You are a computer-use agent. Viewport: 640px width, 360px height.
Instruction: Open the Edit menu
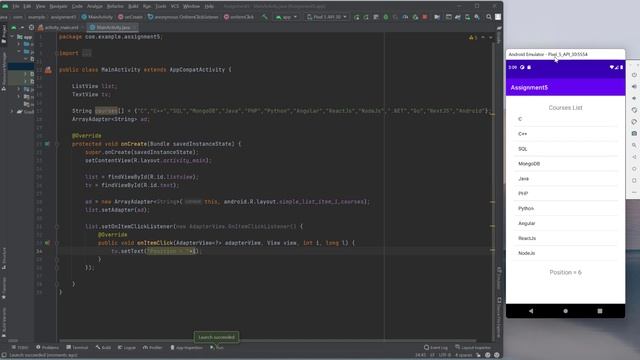[x=27, y=6]
